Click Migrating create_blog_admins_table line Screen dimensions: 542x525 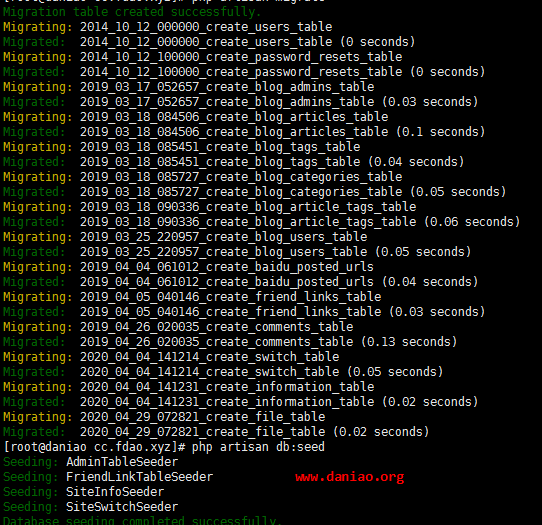(189, 87)
